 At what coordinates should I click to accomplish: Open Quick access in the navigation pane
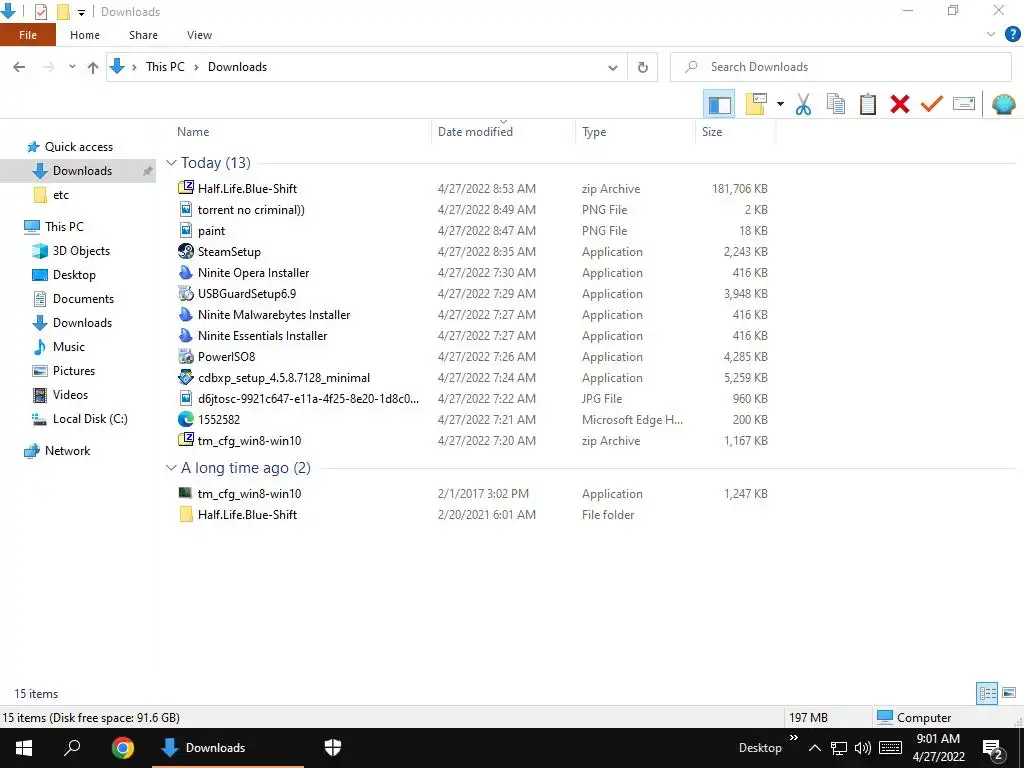pos(78,147)
